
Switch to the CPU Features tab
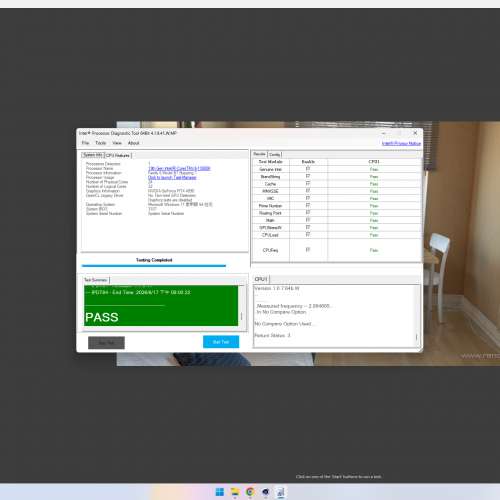point(118,155)
